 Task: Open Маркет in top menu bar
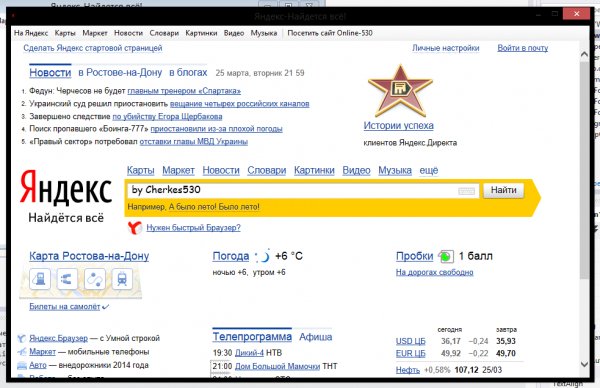(x=95, y=33)
